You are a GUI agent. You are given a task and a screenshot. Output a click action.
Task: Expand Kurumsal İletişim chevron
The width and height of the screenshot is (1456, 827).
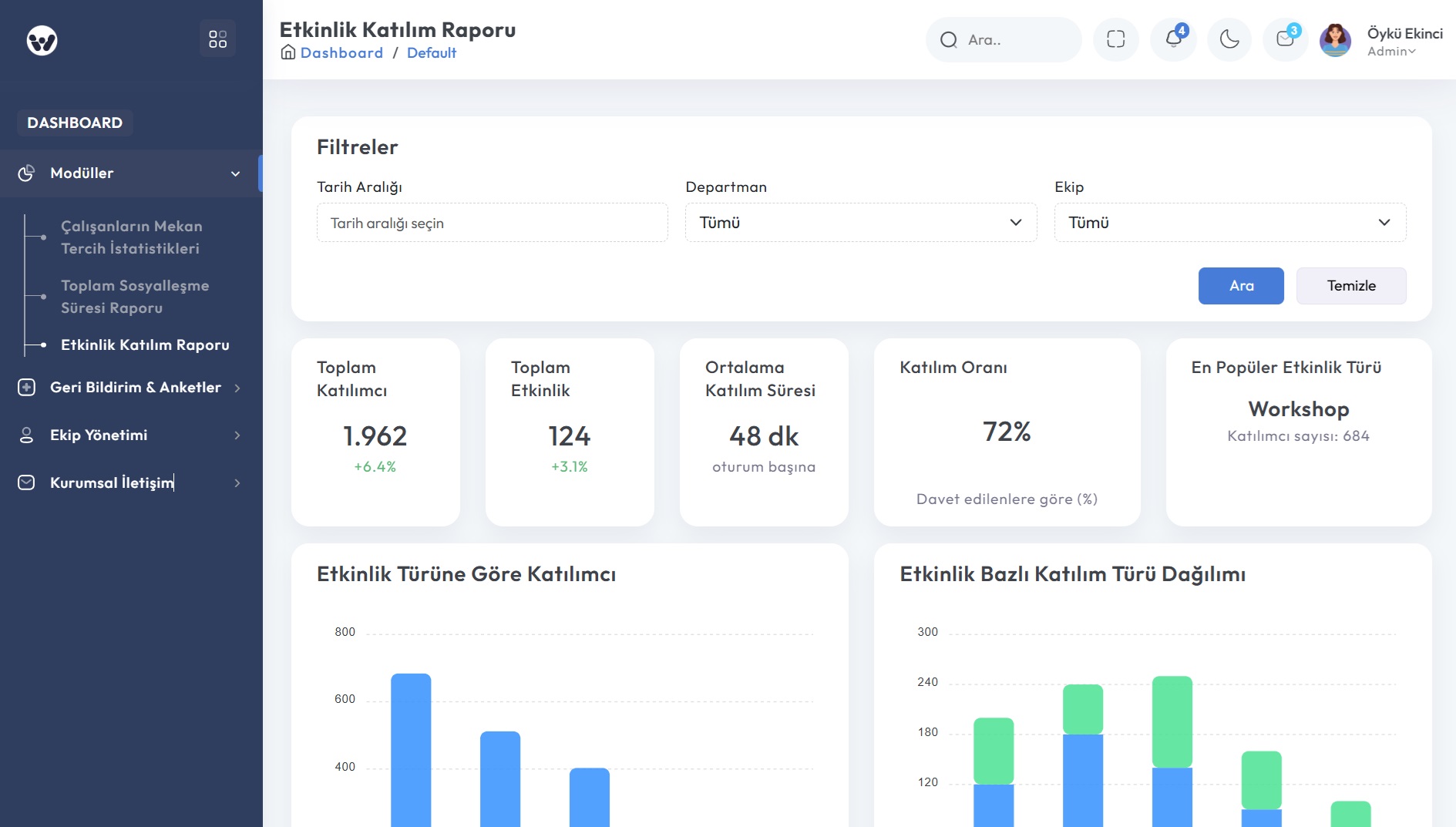(x=237, y=483)
